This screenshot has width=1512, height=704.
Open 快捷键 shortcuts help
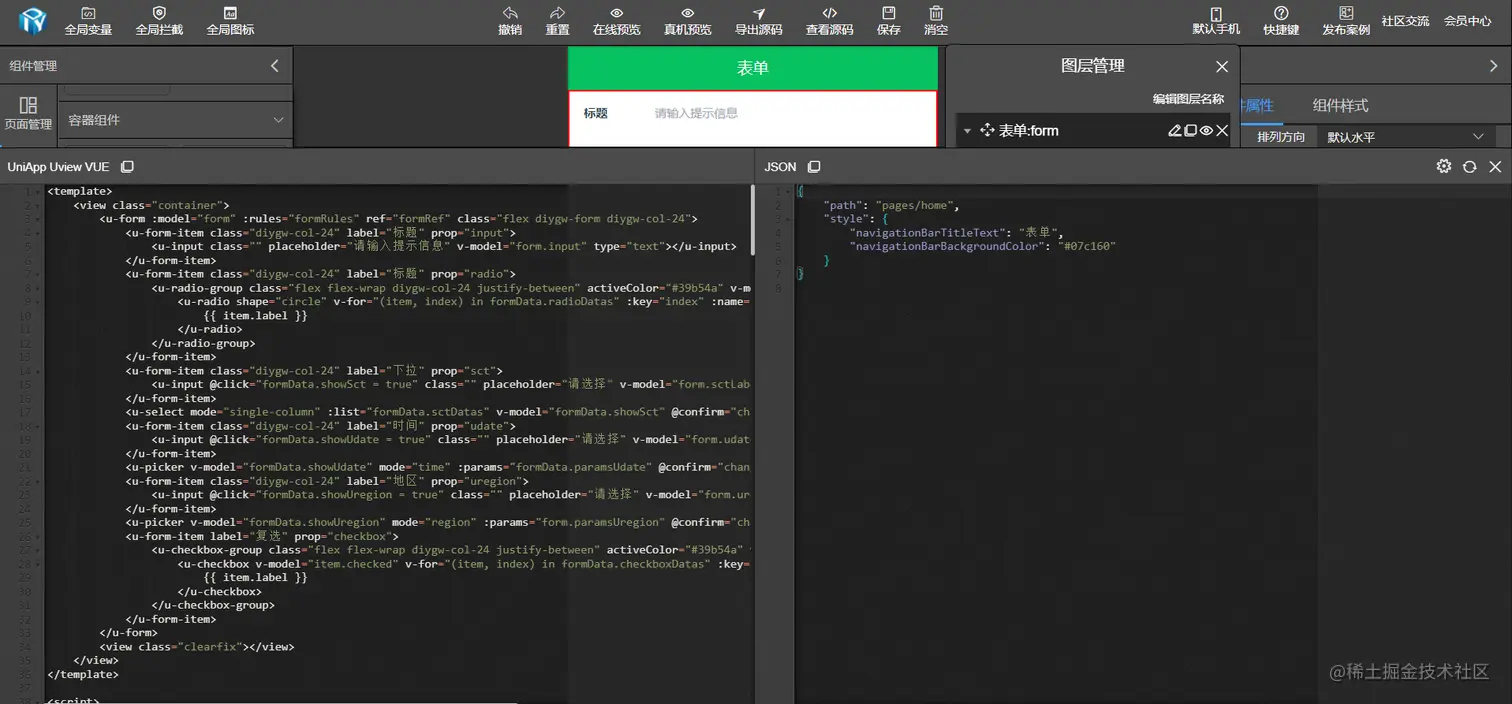[x=1281, y=21]
